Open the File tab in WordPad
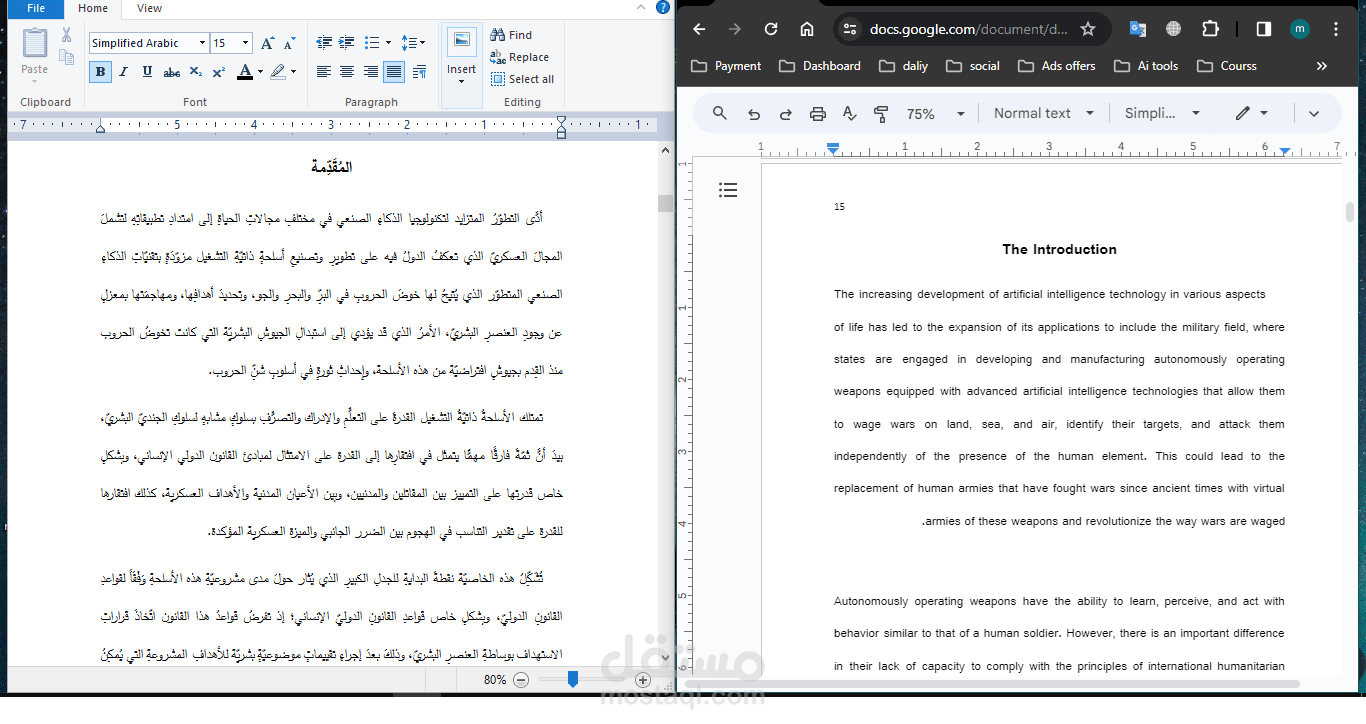 [x=36, y=8]
